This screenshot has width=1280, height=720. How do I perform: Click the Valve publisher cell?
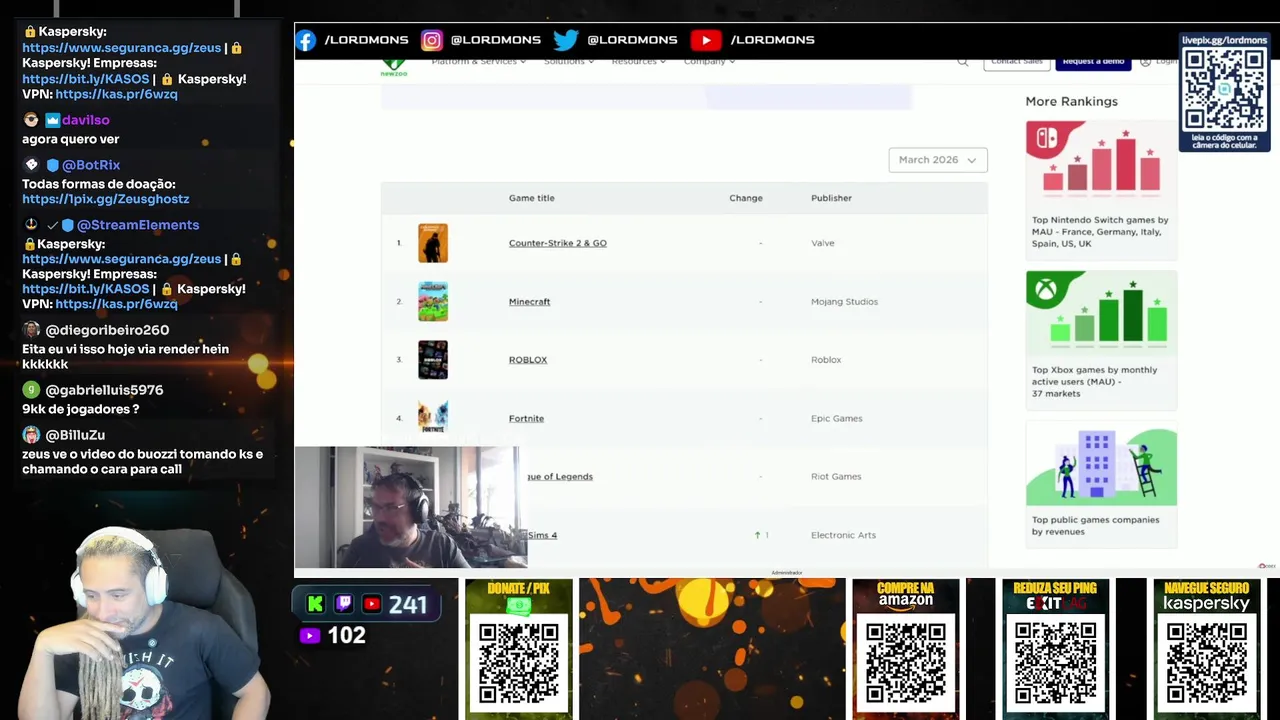pos(822,243)
